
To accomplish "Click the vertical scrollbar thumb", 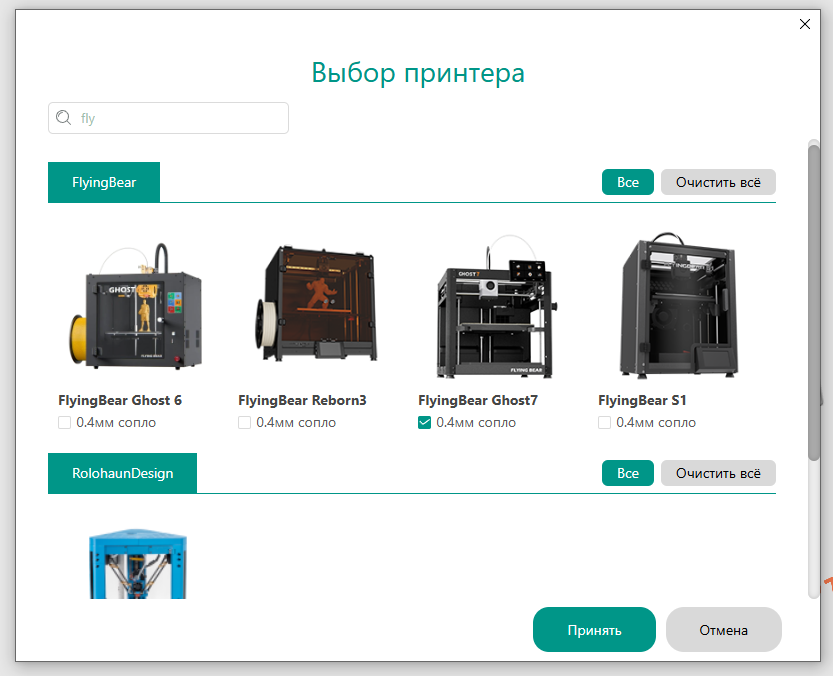I will (814, 303).
